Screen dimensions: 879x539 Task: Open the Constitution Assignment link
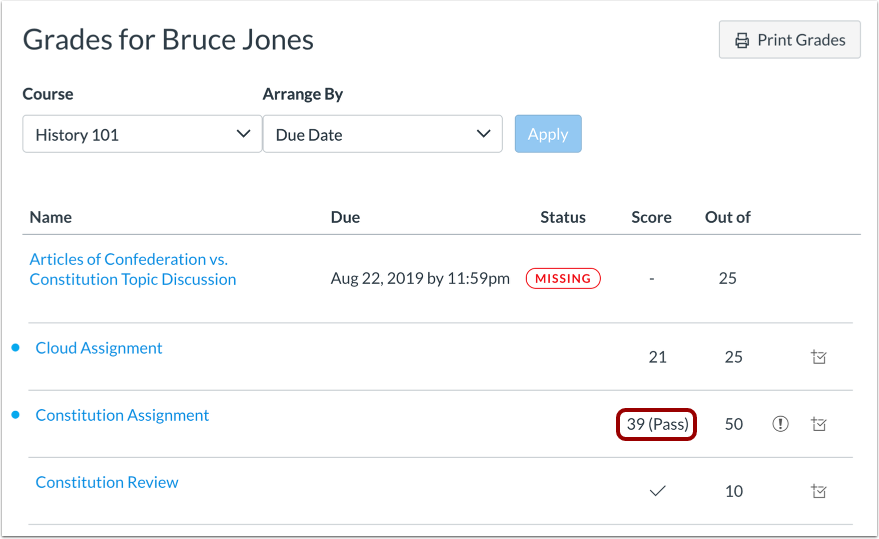122,415
